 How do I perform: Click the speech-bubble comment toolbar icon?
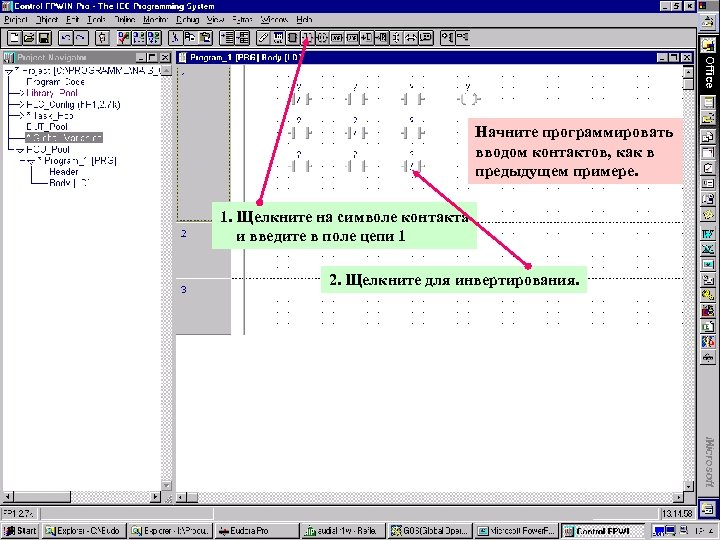(426, 38)
